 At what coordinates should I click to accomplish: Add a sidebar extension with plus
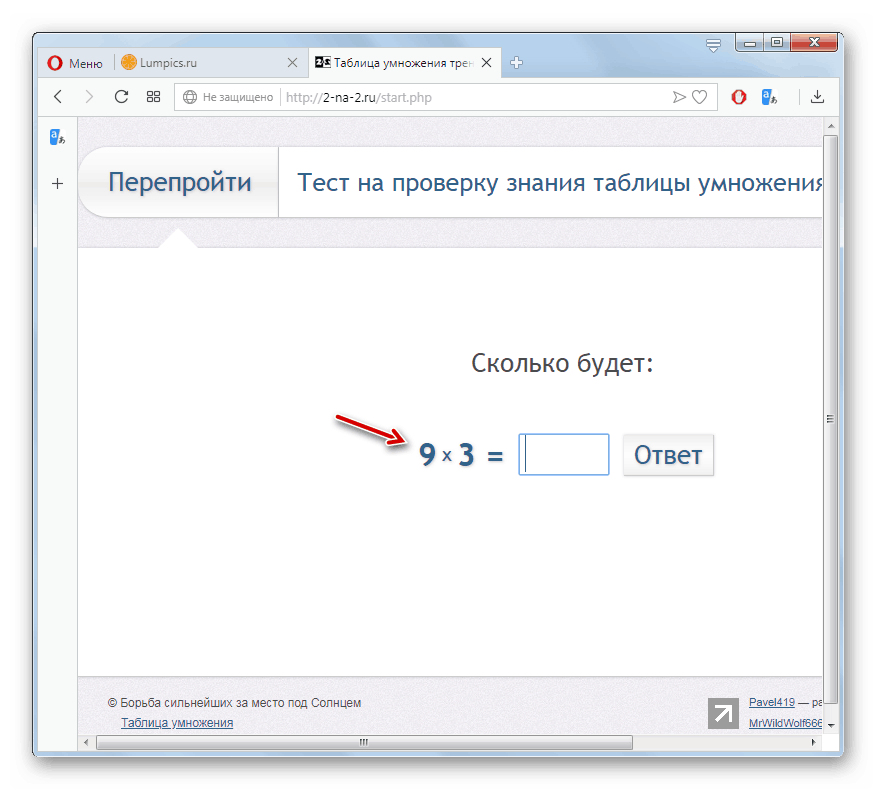[x=58, y=184]
